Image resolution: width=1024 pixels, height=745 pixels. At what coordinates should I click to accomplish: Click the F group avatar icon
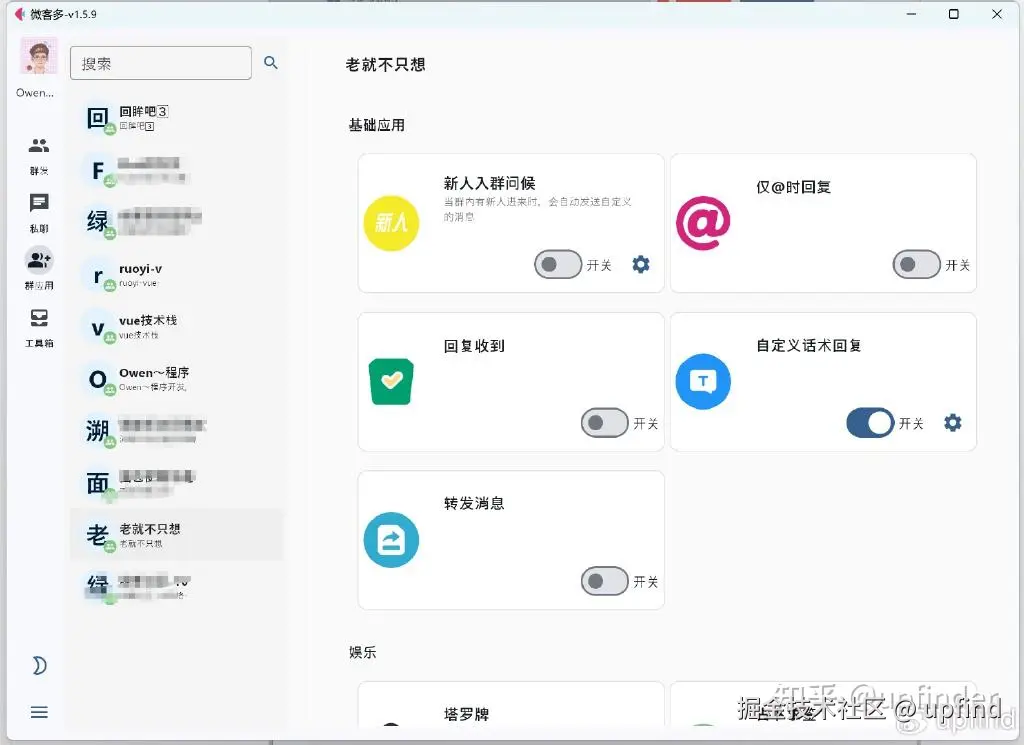coord(98,170)
